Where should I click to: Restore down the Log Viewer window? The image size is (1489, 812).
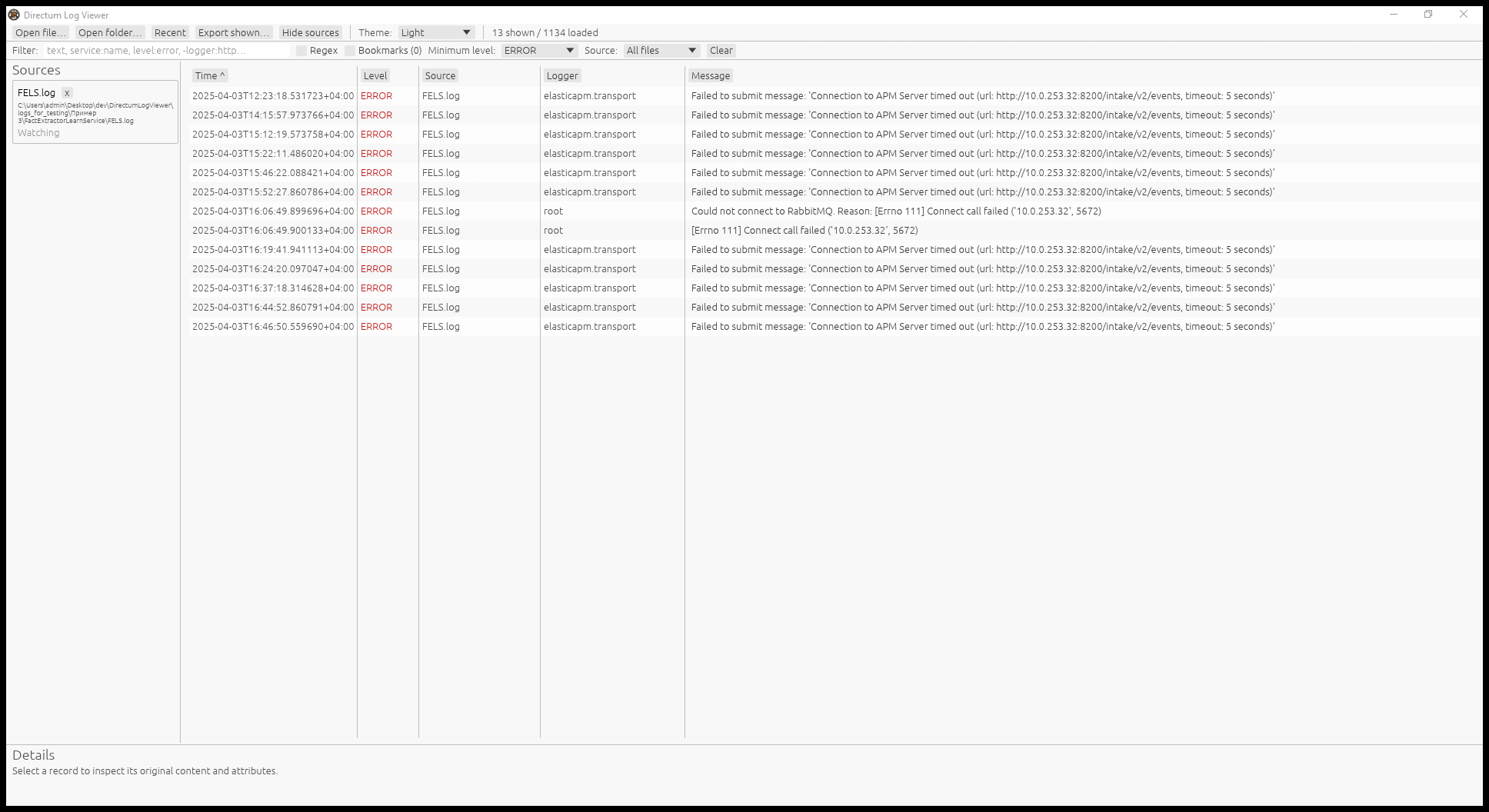[x=1428, y=15]
